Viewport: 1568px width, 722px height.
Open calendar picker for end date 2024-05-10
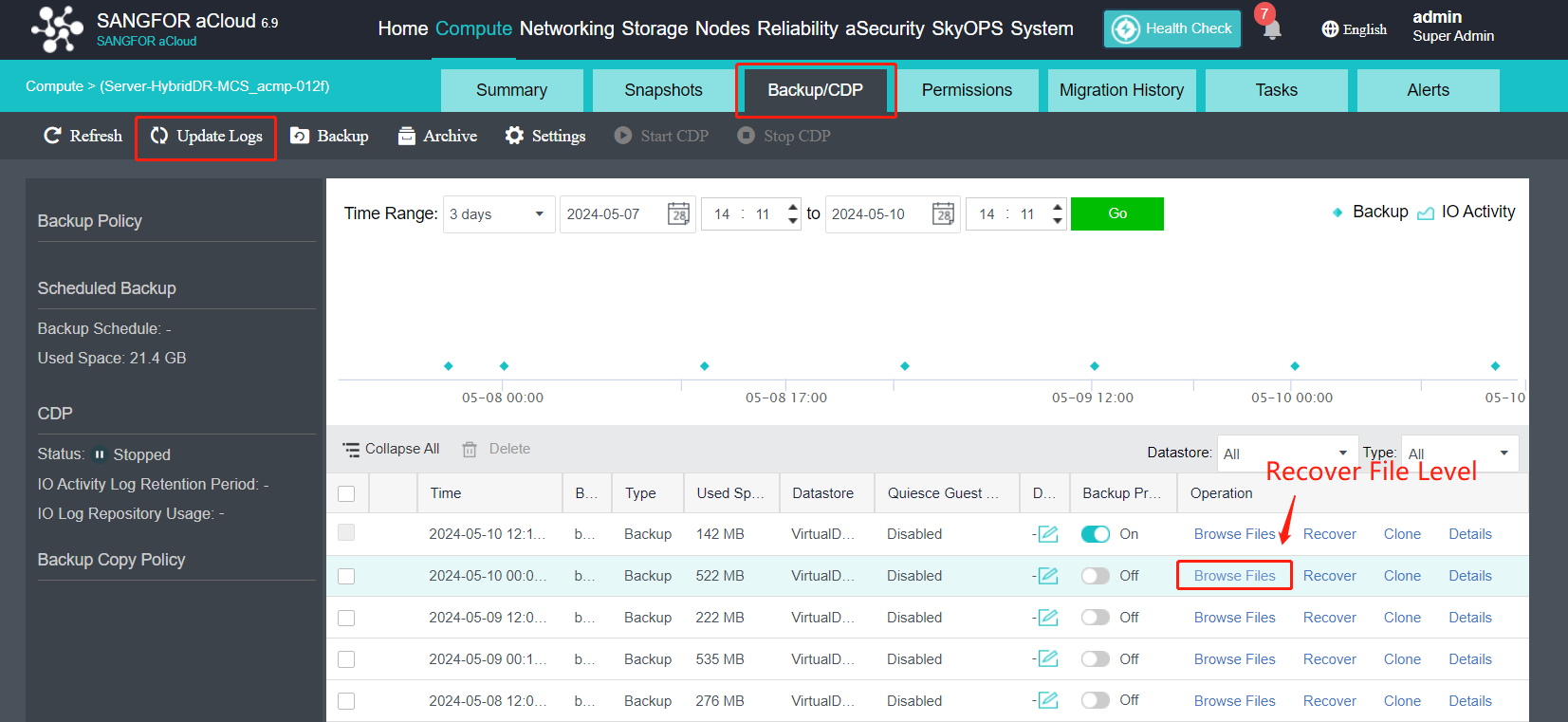(944, 213)
